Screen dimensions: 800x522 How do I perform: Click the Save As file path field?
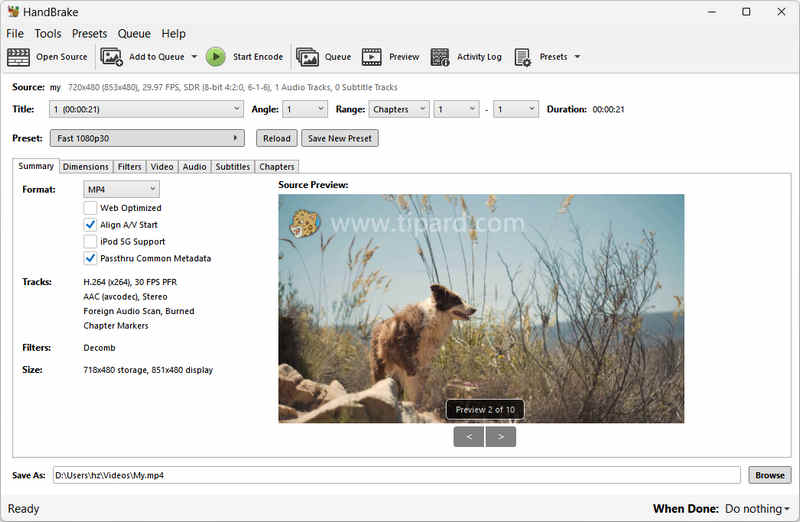pos(396,475)
